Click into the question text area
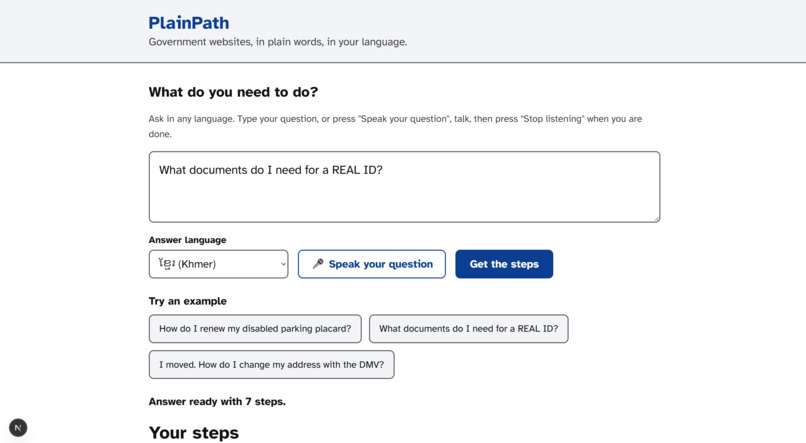The height and width of the screenshot is (443, 806). click(404, 187)
